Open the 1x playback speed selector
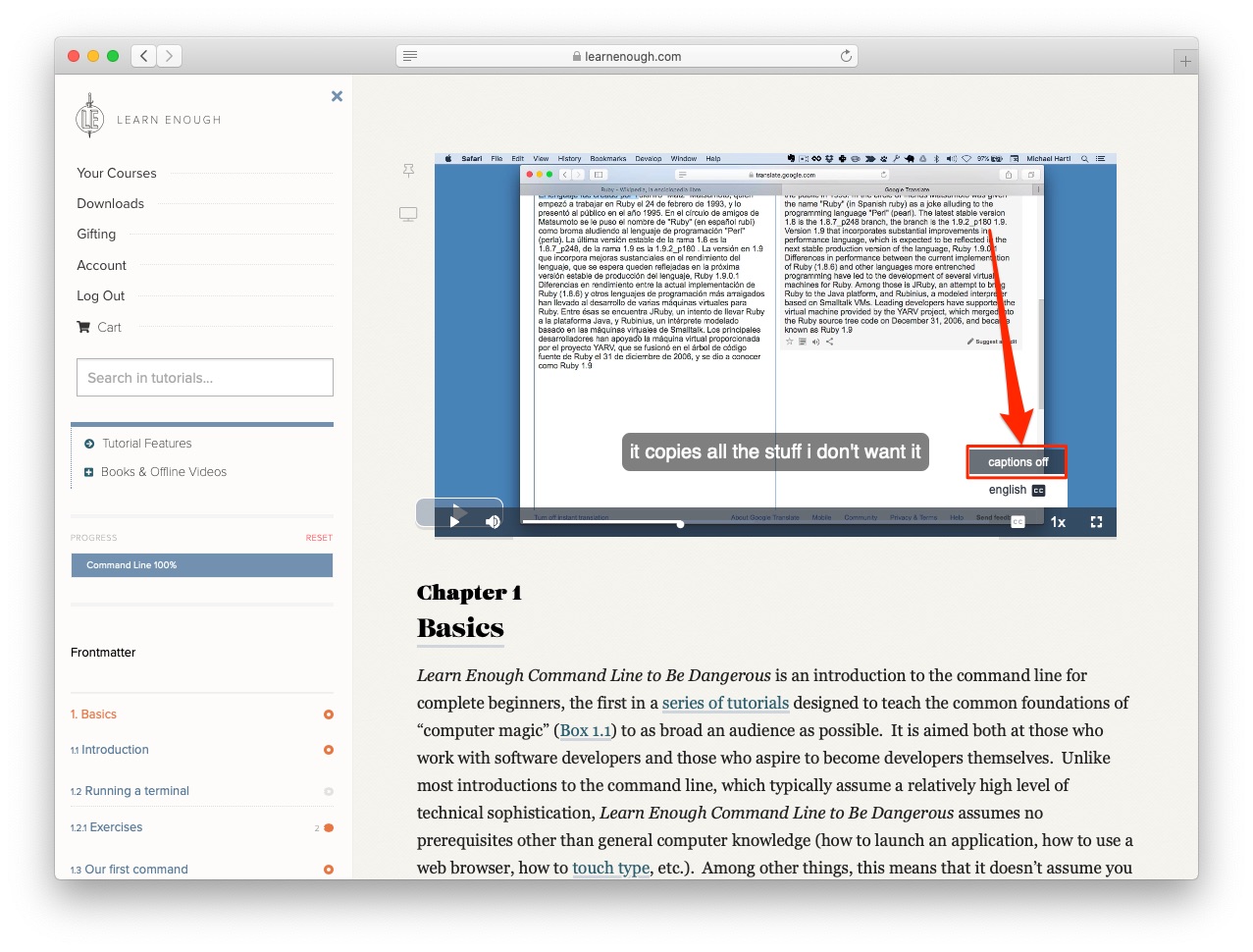 tap(1058, 522)
